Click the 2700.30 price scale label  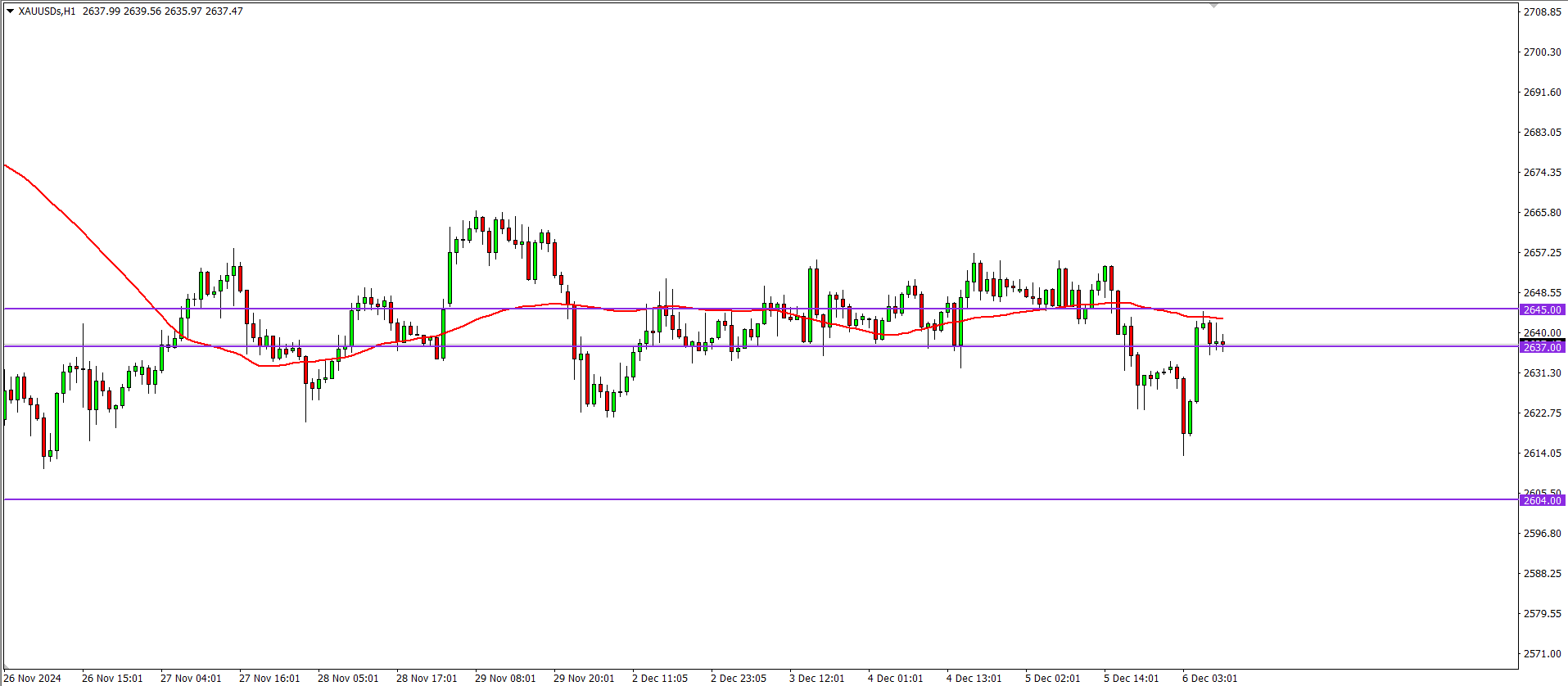1542,52
